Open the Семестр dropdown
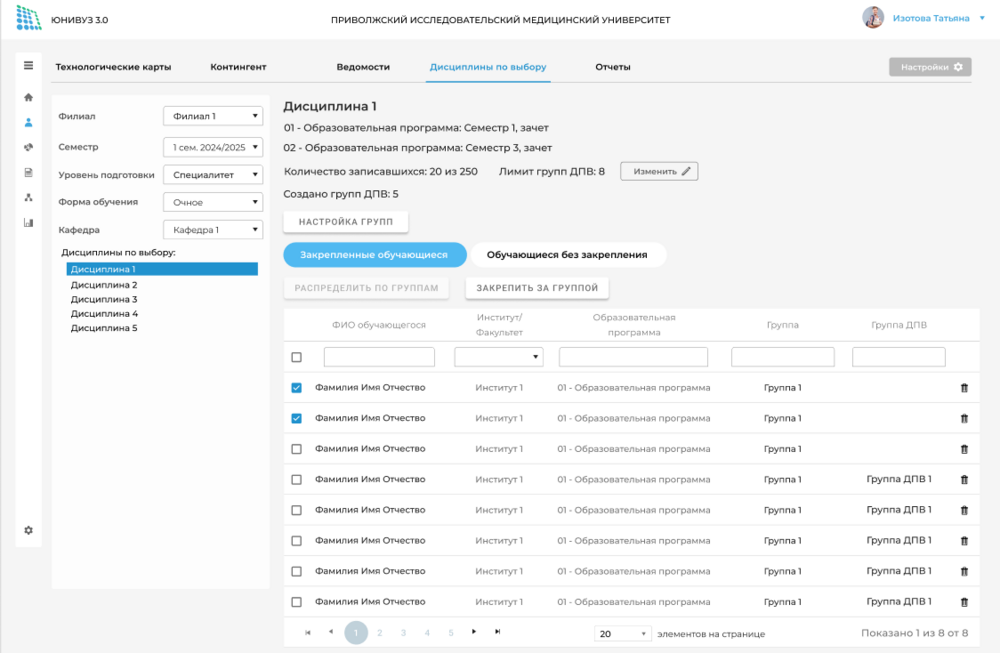Image resolution: width=1000 pixels, height=653 pixels. 211,146
